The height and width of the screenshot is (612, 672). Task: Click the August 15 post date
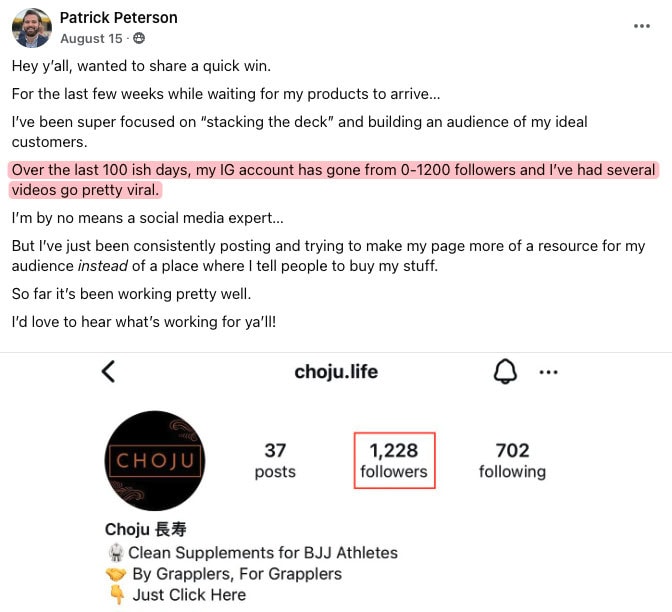91,39
